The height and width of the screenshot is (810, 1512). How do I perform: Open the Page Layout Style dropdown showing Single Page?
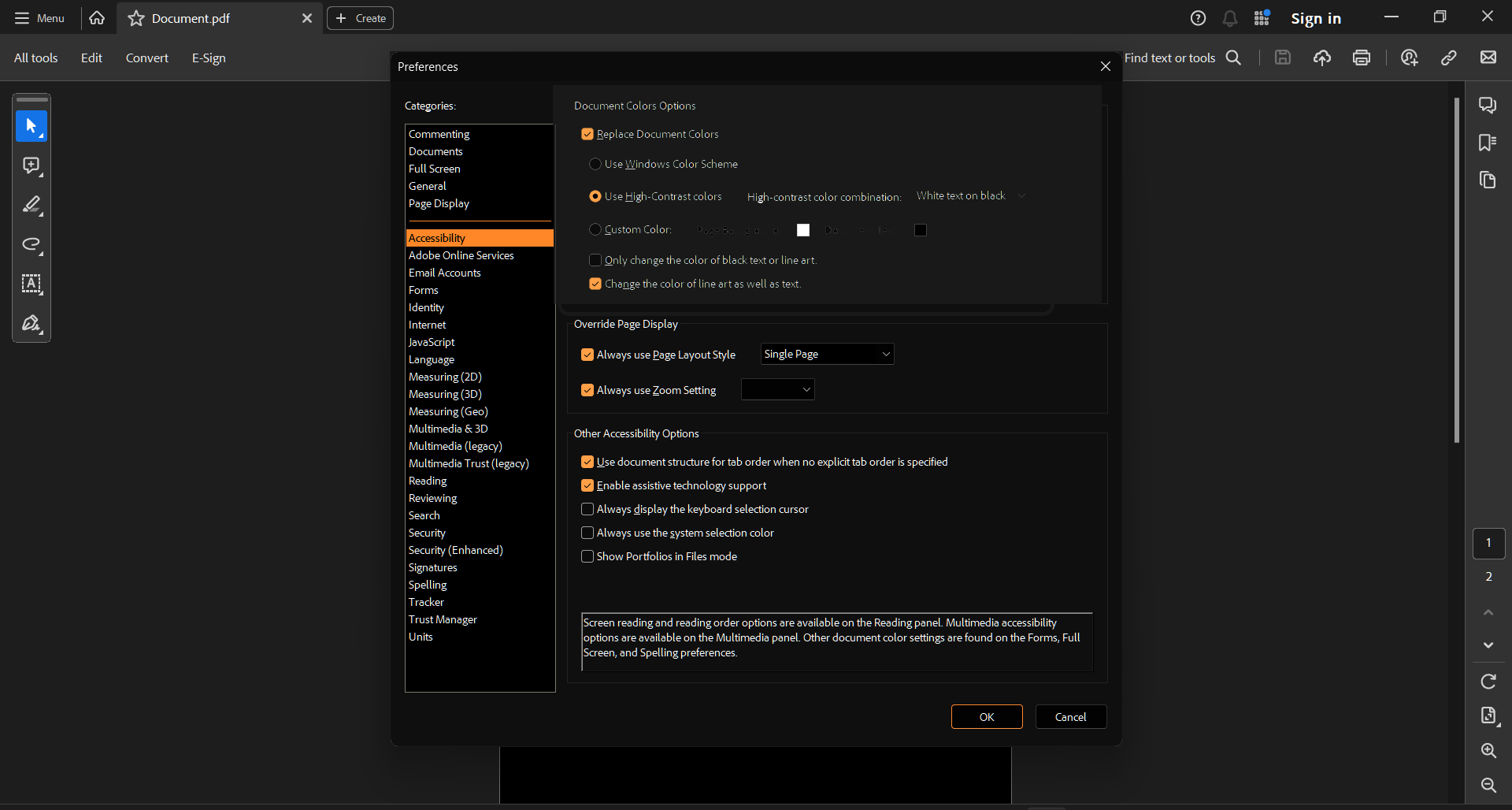[x=828, y=354]
